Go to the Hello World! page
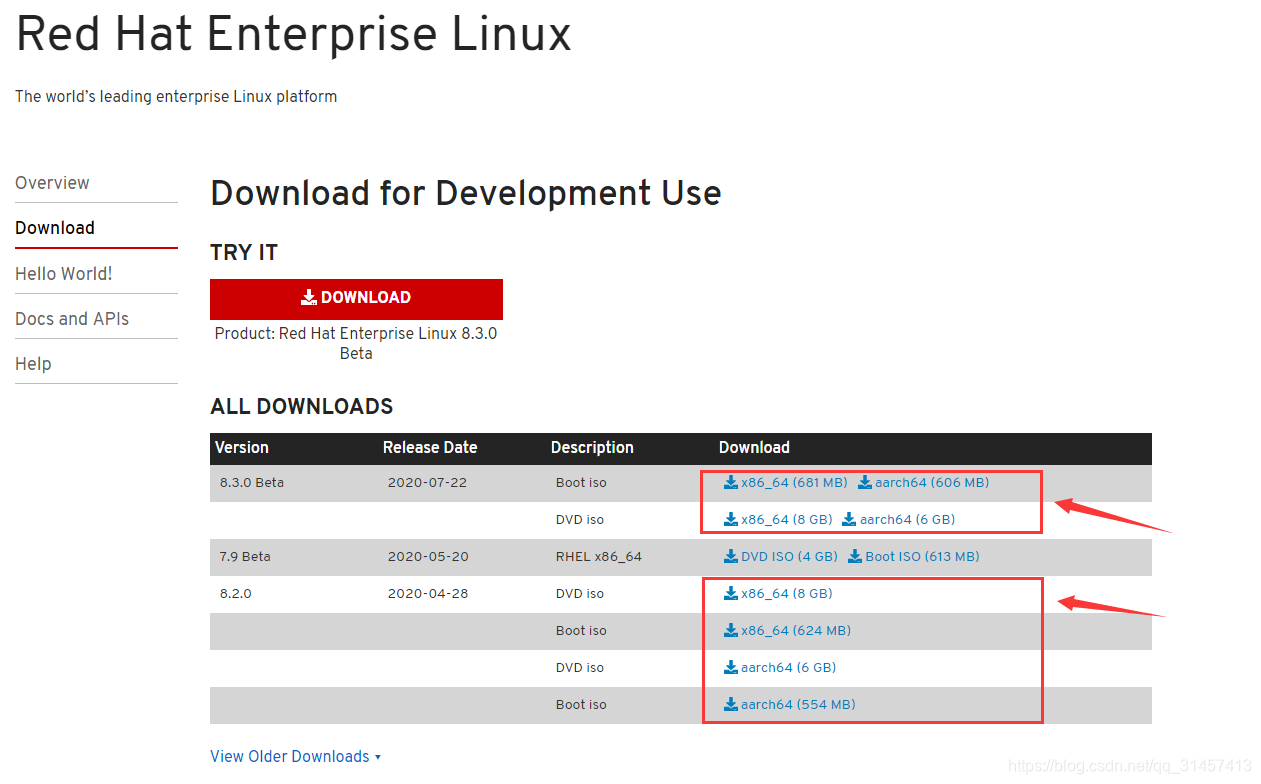The image size is (1261, 784). (63, 273)
